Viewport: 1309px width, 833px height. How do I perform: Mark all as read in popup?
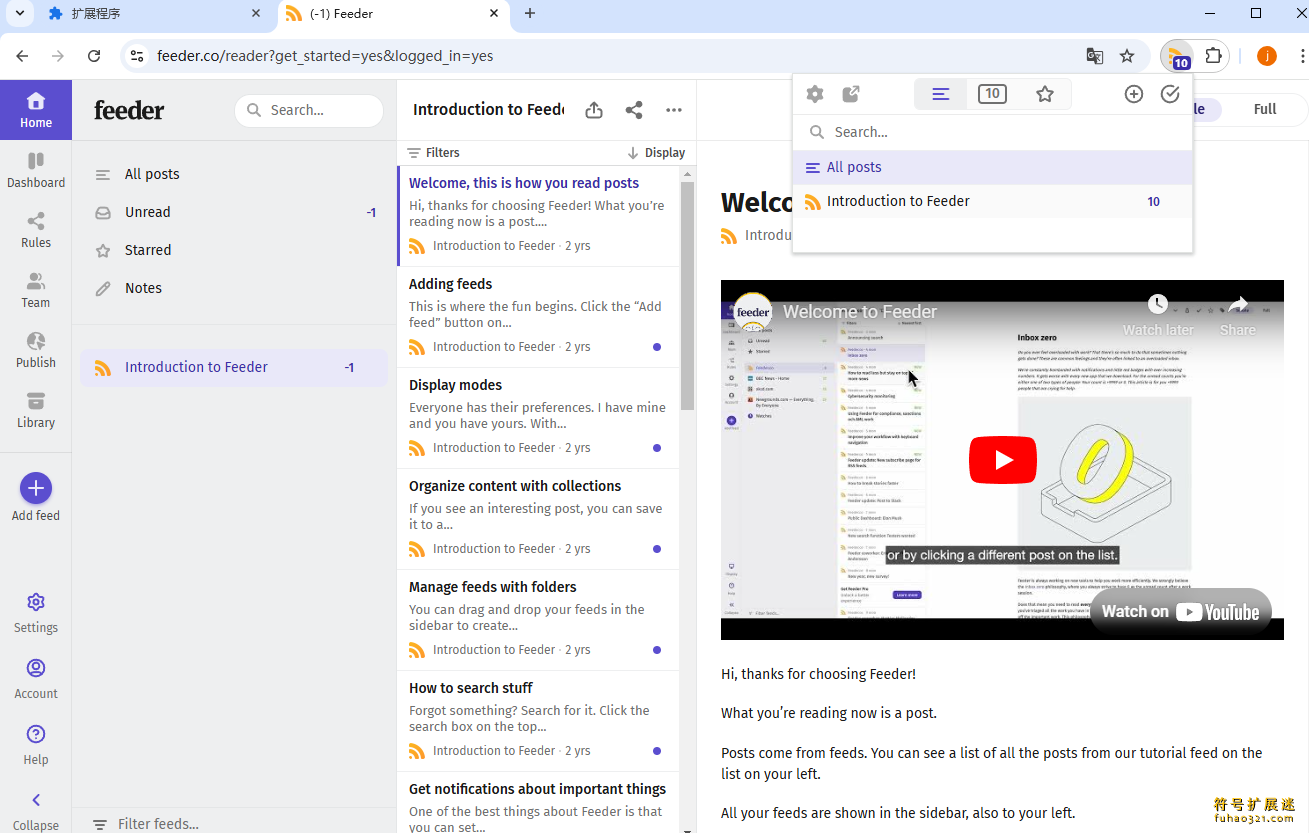click(x=1170, y=94)
